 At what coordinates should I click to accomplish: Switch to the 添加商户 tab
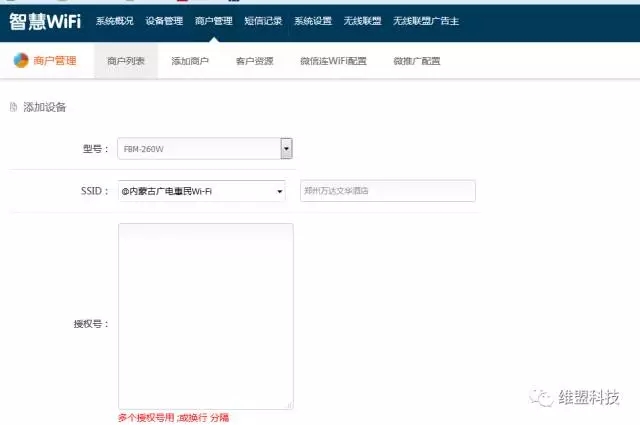tap(190, 62)
